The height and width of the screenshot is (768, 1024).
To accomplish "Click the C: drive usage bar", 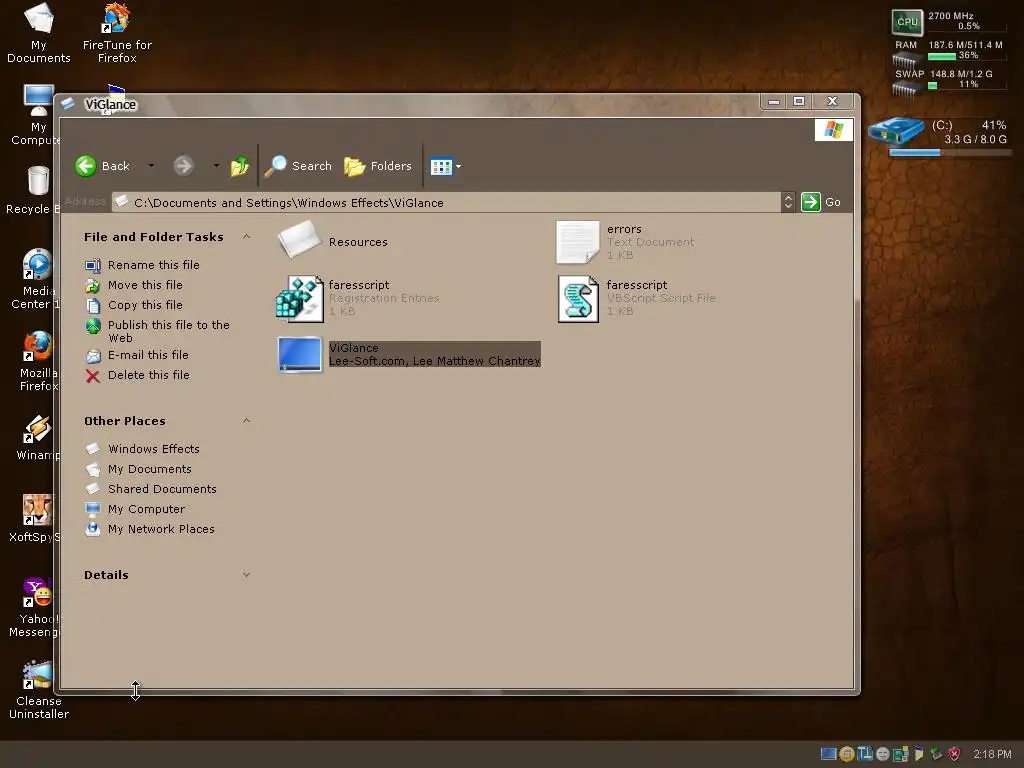I will tap(950, 153).
